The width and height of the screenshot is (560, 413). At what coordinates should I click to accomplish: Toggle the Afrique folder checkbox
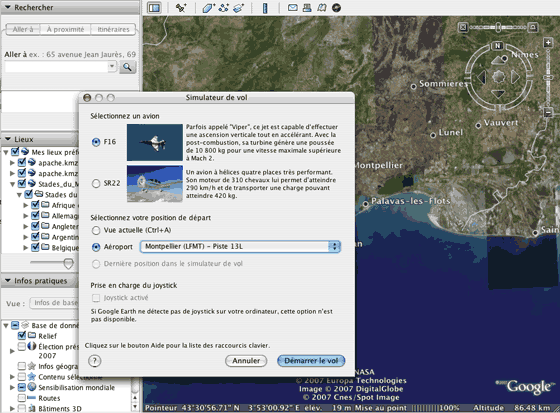(x=35, y=205)
